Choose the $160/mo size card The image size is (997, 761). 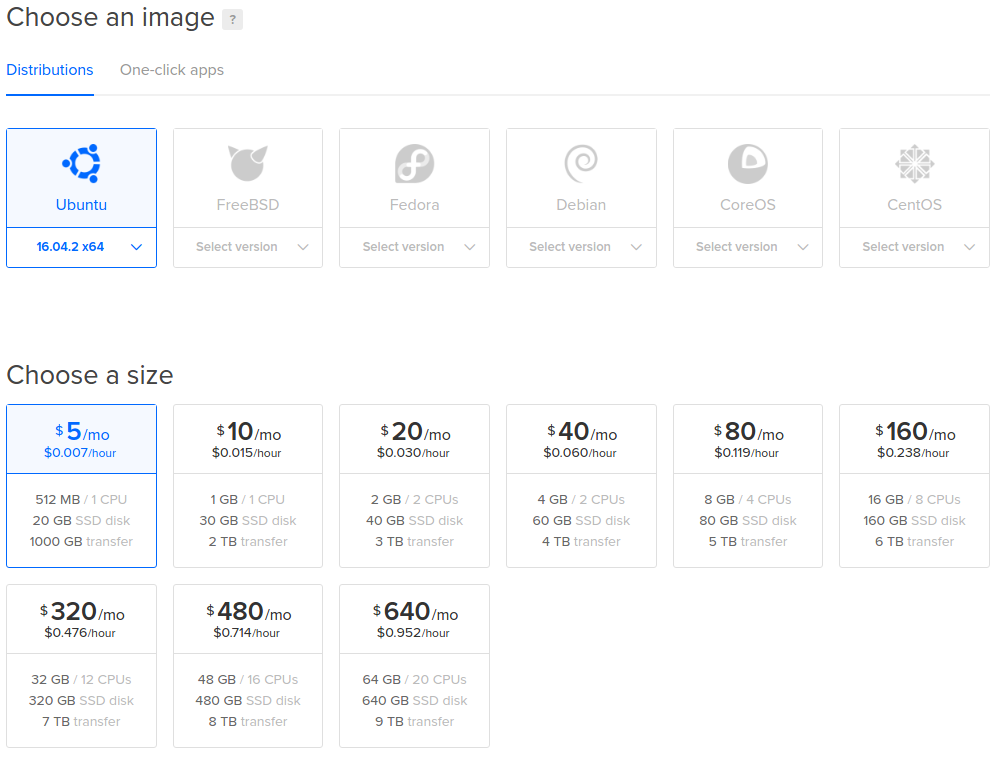pyautogui.click(x=914, y=485)
